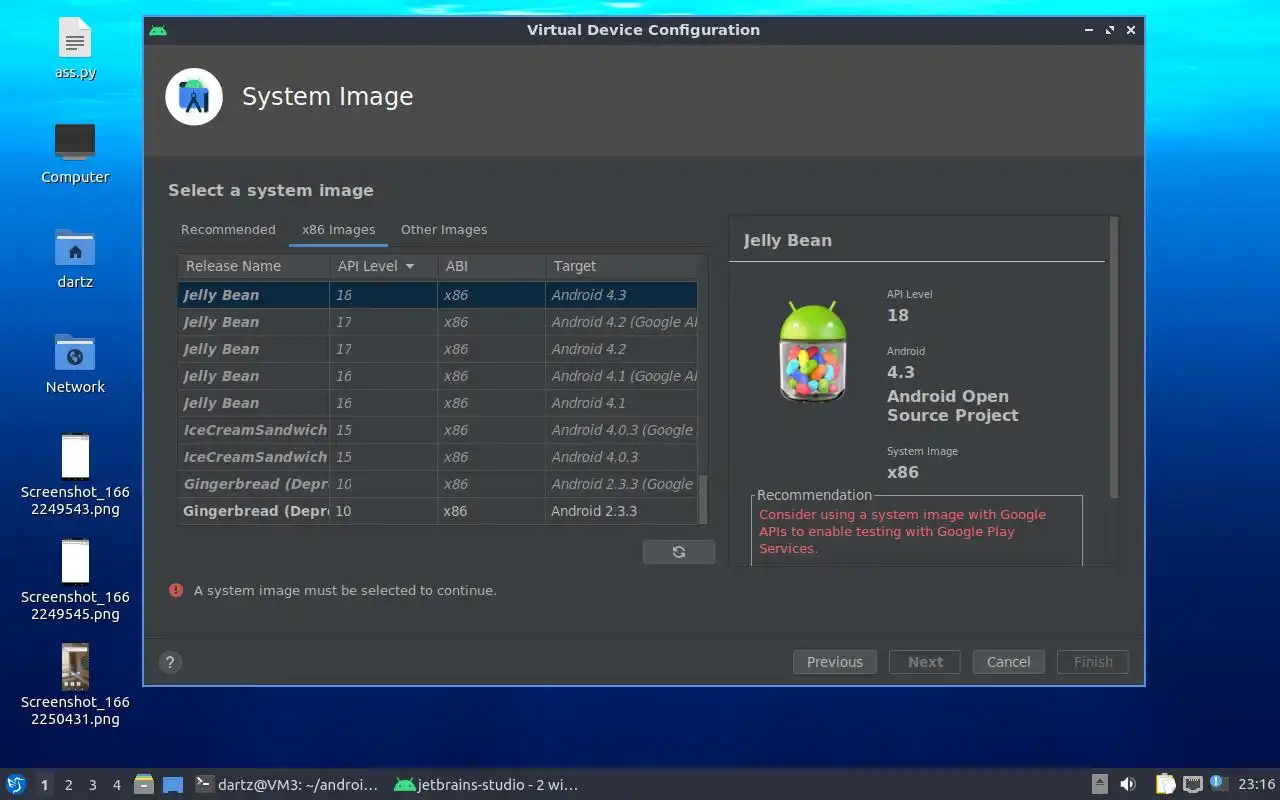Screen dimensions: 1280x800
Task: Open ass.py file on desktop
Action: click(75, 50)
